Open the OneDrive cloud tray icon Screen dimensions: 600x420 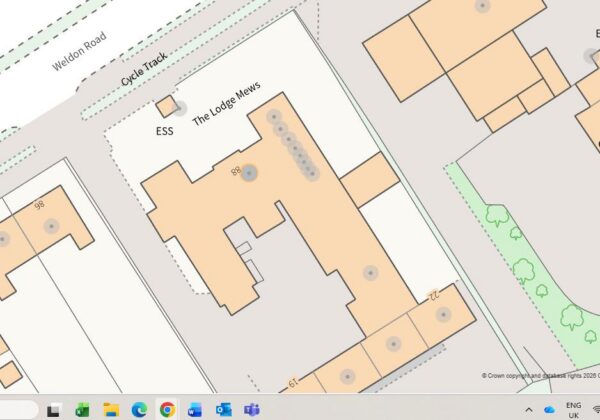(x=549, y=410)
